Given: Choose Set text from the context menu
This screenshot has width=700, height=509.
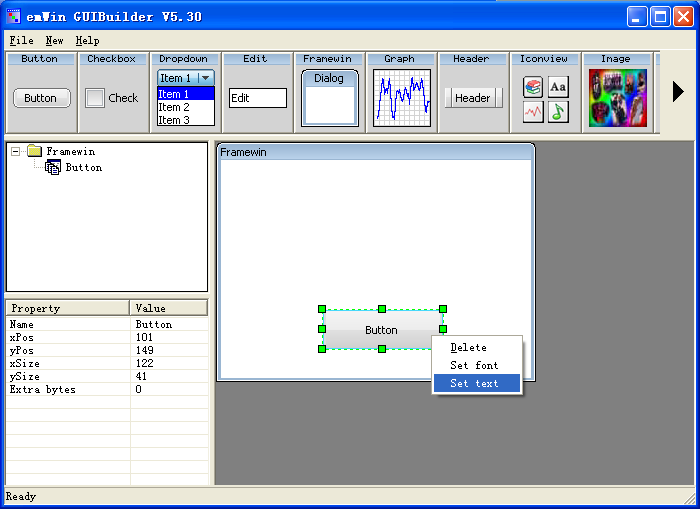Looking at the screenshot, I should 477,383.
